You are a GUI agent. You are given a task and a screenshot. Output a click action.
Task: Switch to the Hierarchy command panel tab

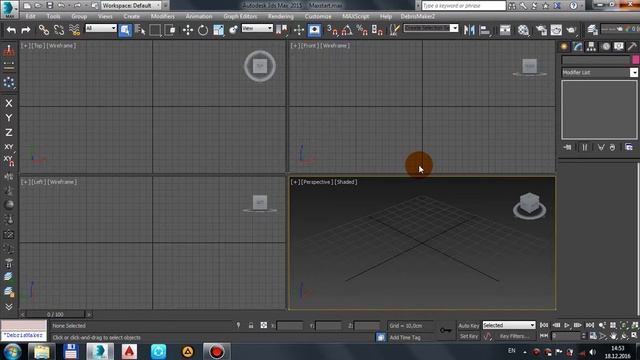pyautogui.click(x=591, y=47)
